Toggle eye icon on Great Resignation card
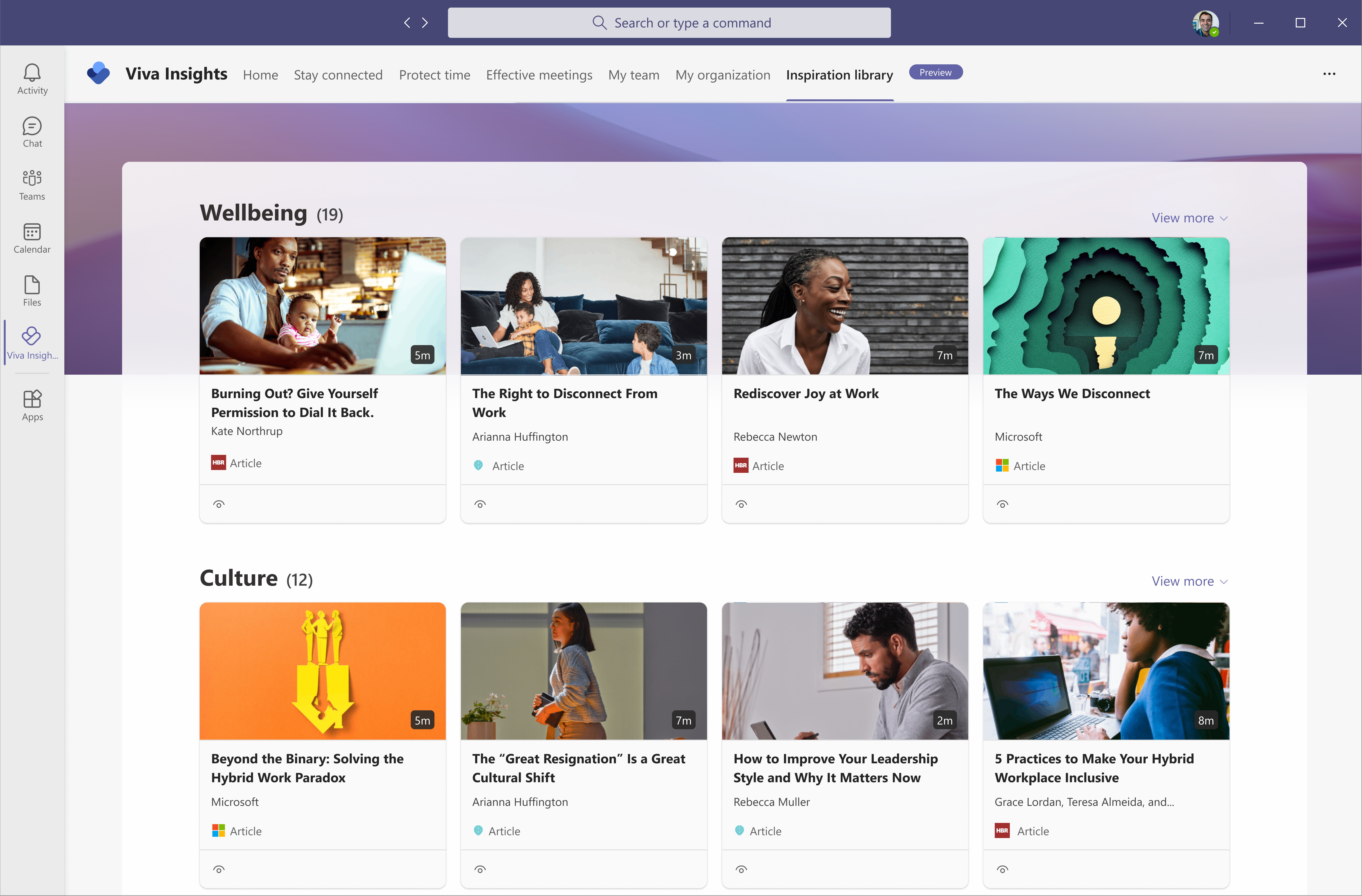This screenshot has width=1362, height=896. 480,869
